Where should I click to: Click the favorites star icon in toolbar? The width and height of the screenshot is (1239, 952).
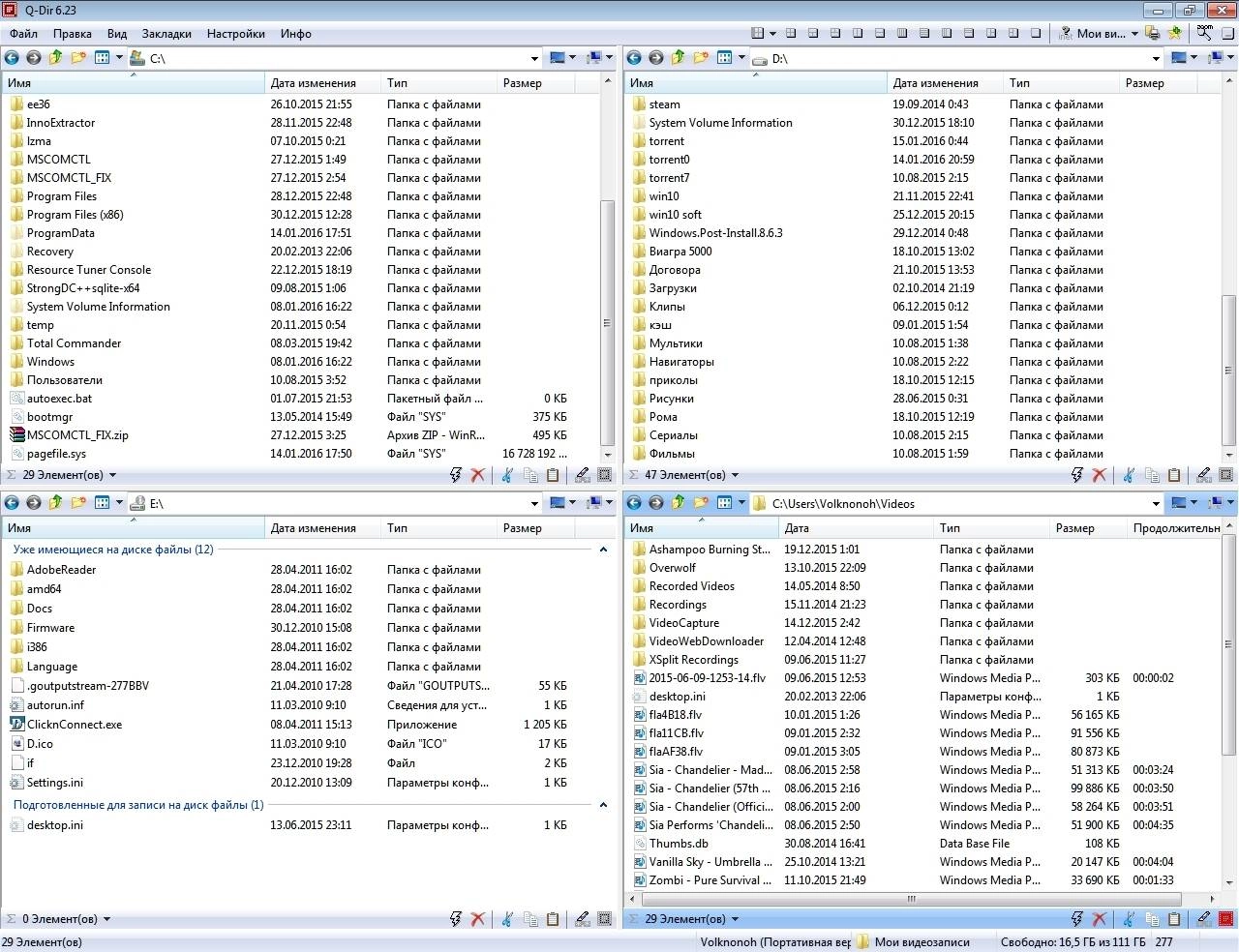coord(1174,33)
